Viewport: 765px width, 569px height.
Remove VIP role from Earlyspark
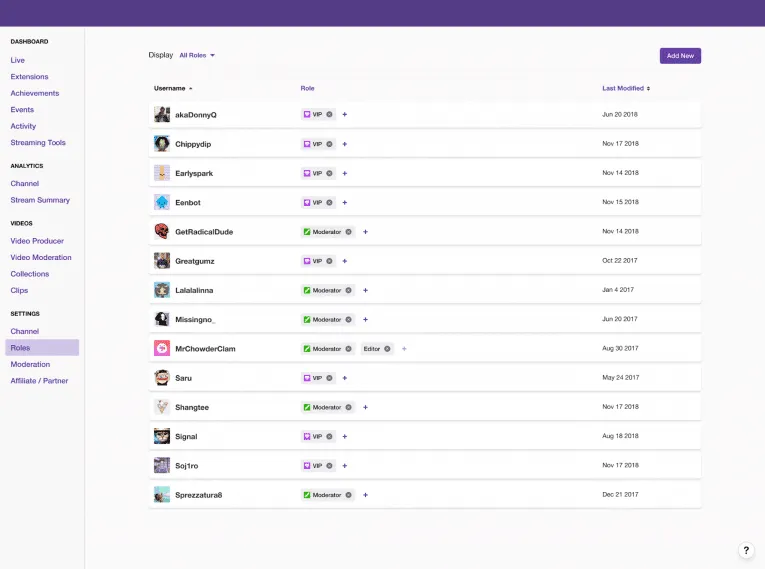tap(329, 173)
